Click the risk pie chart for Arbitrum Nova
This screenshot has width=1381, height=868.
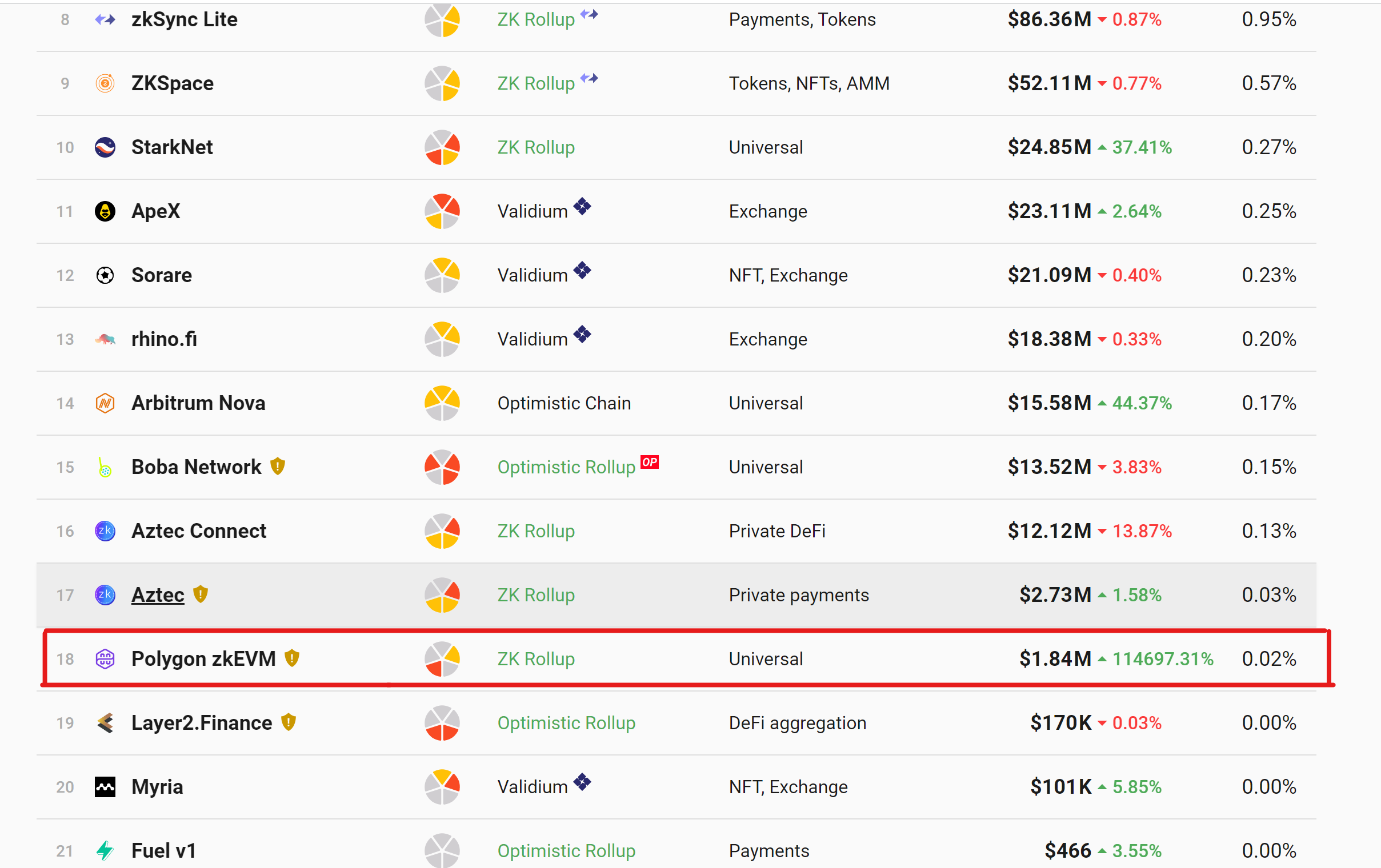[442, 404]
